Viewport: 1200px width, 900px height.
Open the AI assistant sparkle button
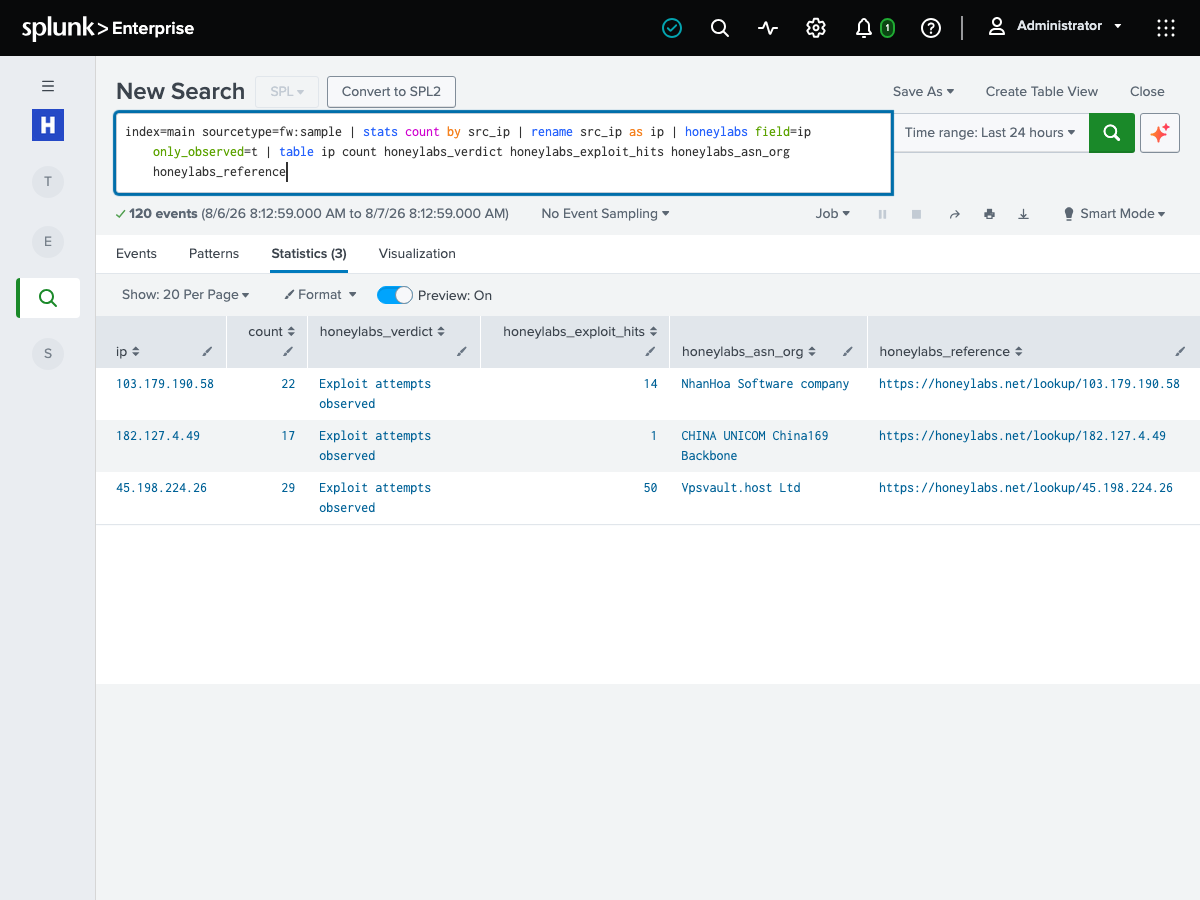[x=1160, y=133]
